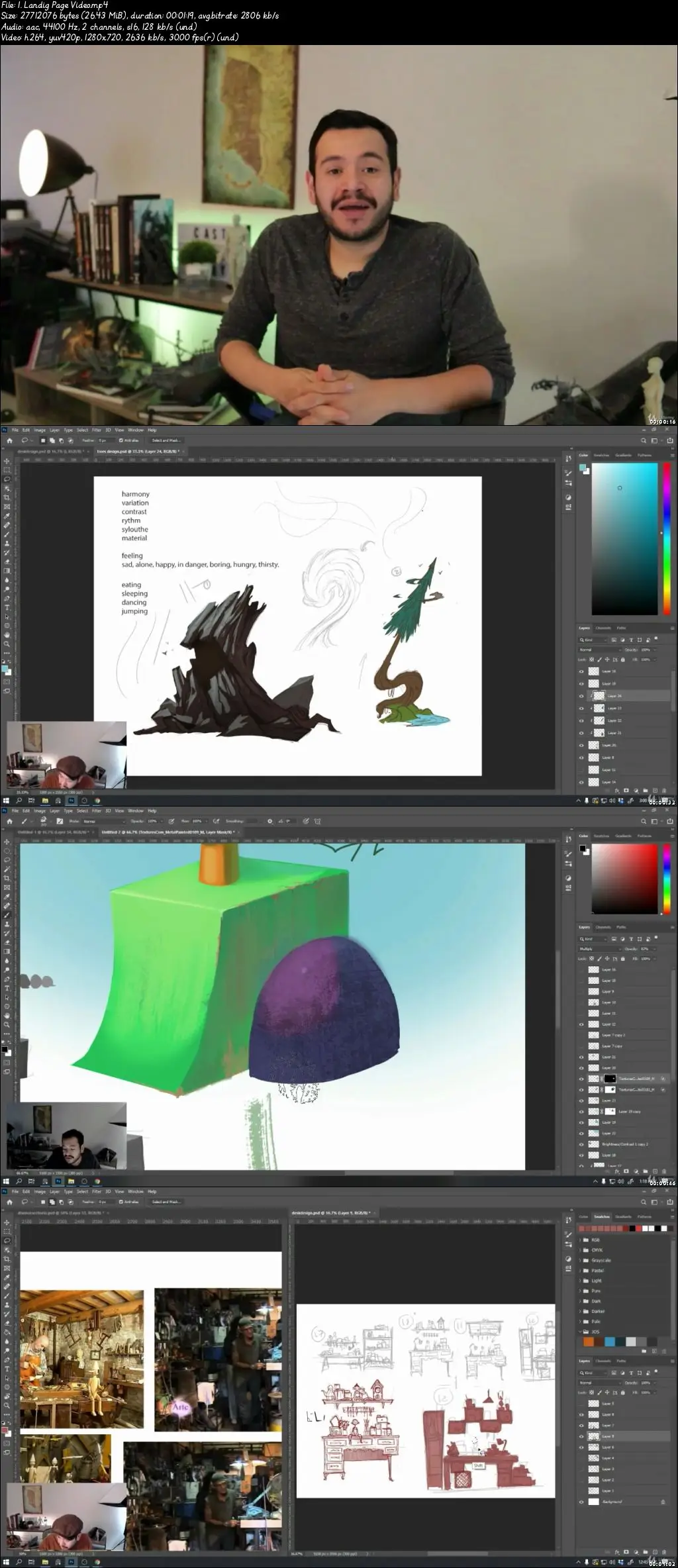This screenshot has width=678, height=1568.
Task: Select the Type tool beside trees design canvas
Action: pos(7,607)
